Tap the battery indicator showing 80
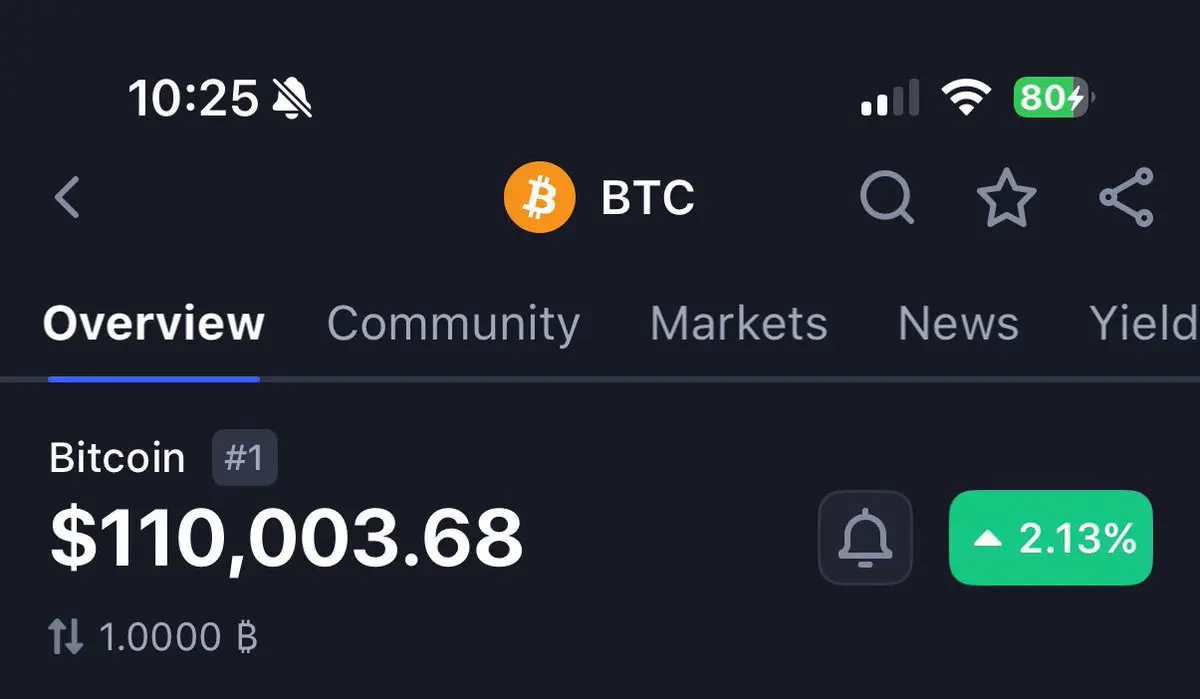Viewport: 1200px width, 699px height. click(1054, 98)
